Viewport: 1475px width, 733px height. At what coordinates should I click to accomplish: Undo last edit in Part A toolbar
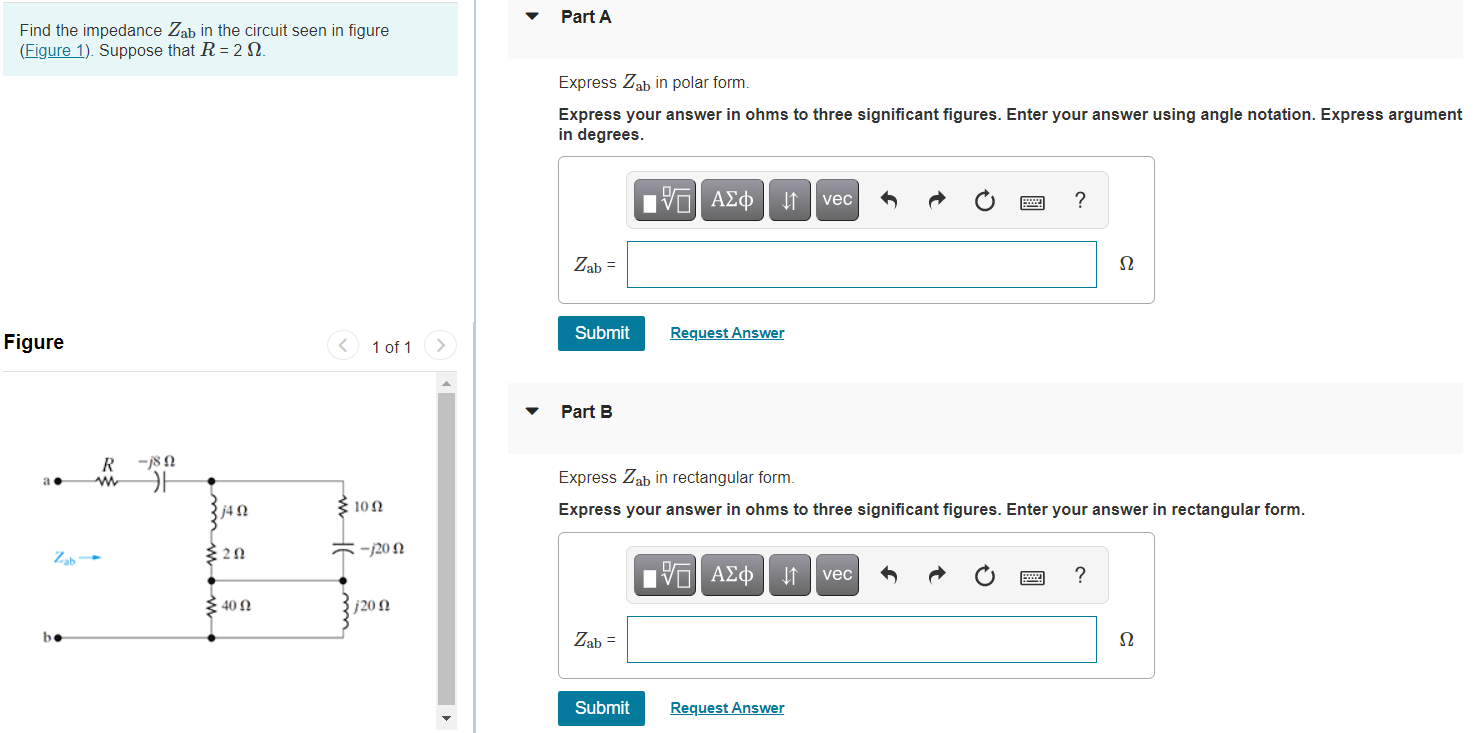(888, 201)
